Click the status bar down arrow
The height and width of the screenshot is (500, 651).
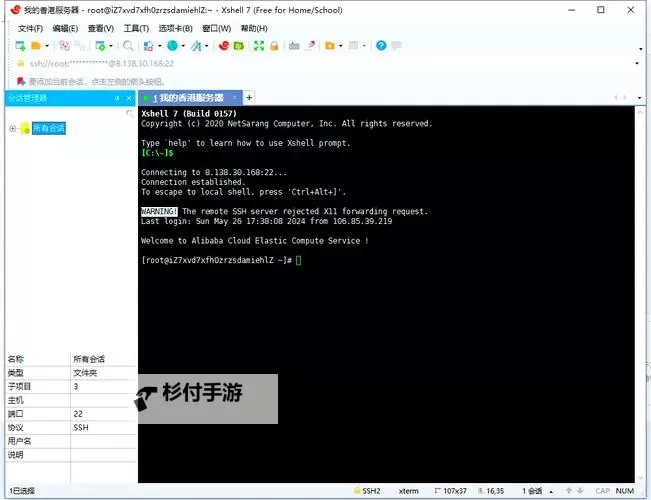coord(580,491)
